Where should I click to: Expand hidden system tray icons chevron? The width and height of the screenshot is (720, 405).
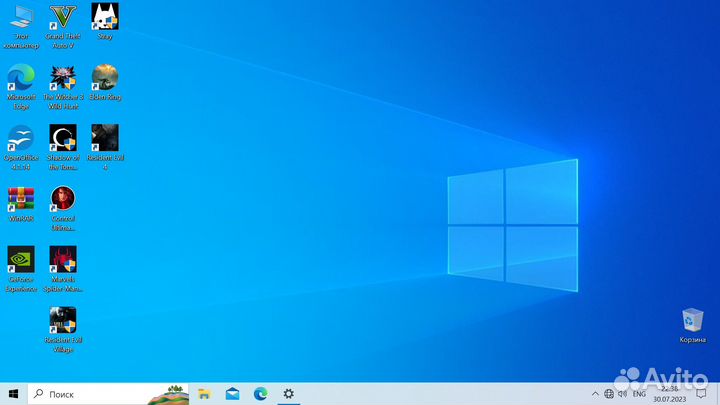click(x=595, y=394)
